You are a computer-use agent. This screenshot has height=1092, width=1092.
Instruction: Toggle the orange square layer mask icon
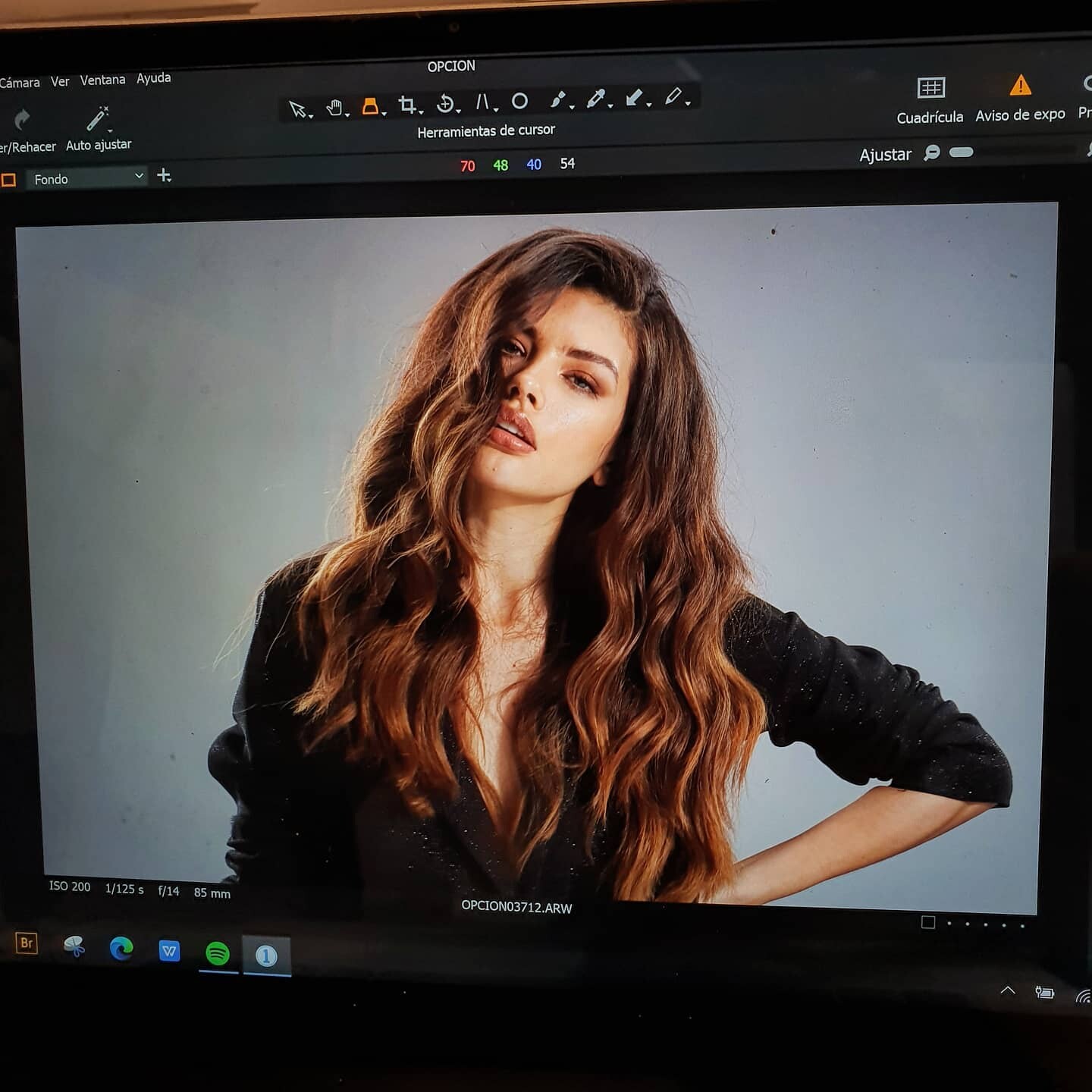(x=9, y=180)
